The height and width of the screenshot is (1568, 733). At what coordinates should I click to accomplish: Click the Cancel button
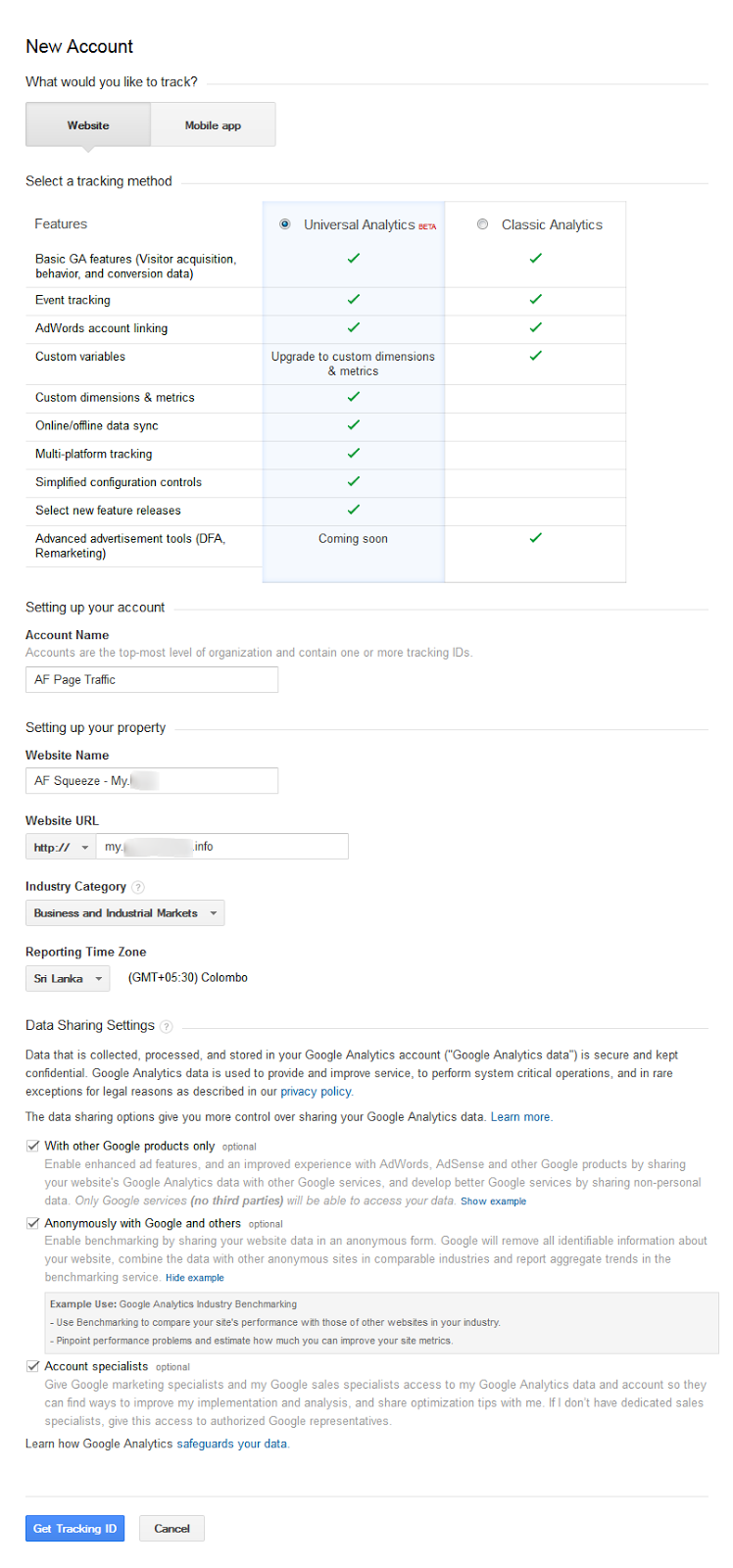click(x=171, y=1529)
